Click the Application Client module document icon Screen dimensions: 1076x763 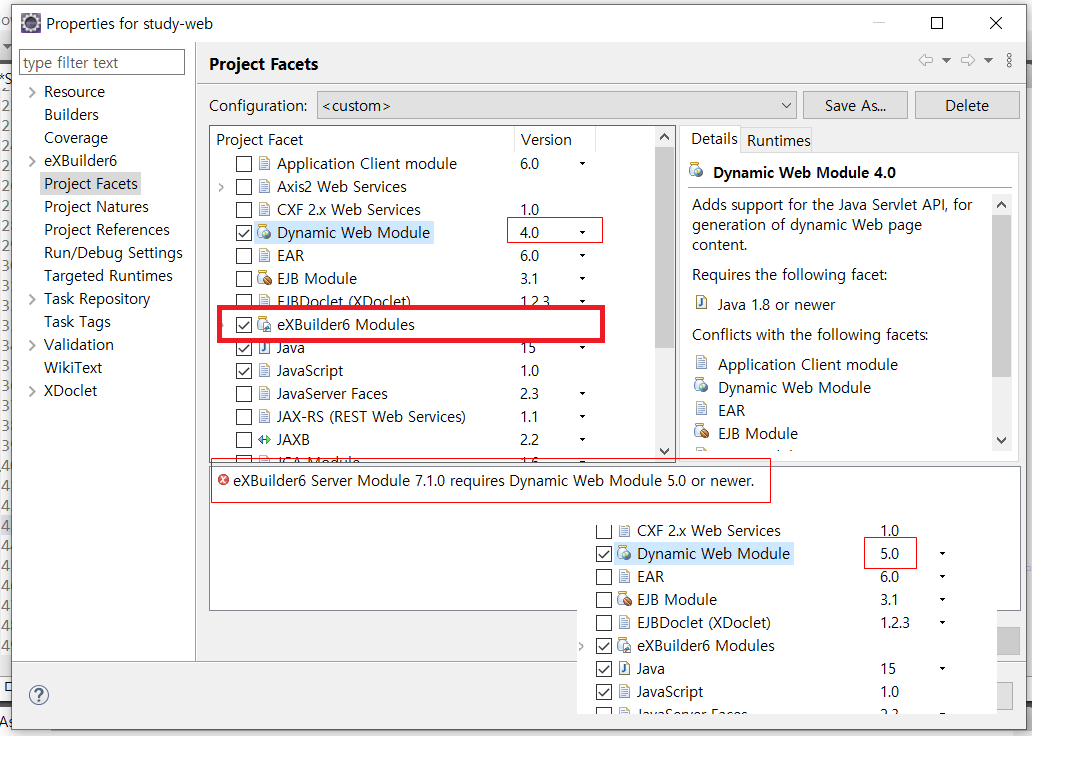point(264,164)
